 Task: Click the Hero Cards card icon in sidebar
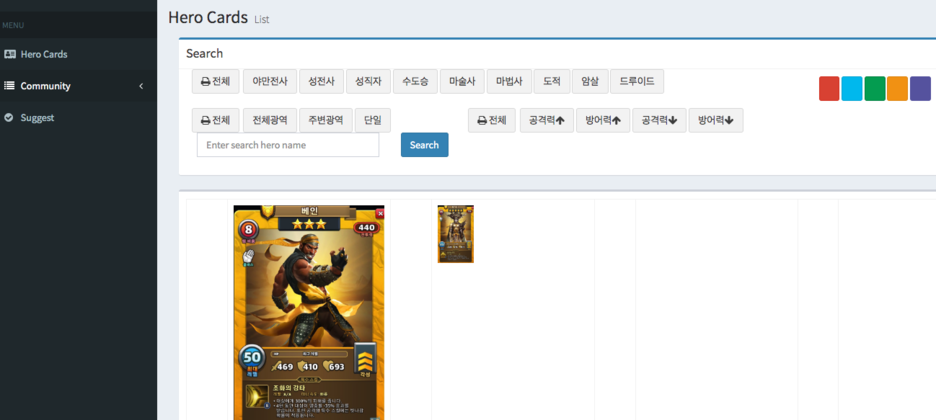click(x=10, y=54)
